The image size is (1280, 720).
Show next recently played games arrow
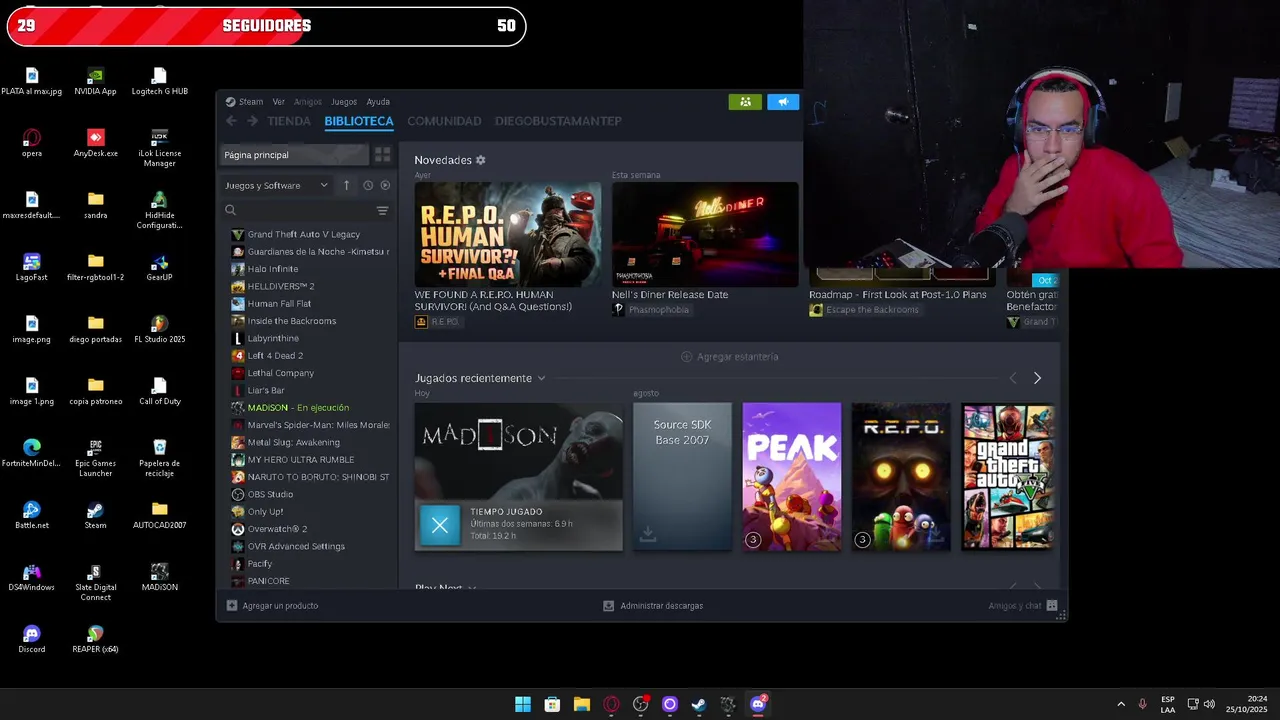pos(1037,378)
